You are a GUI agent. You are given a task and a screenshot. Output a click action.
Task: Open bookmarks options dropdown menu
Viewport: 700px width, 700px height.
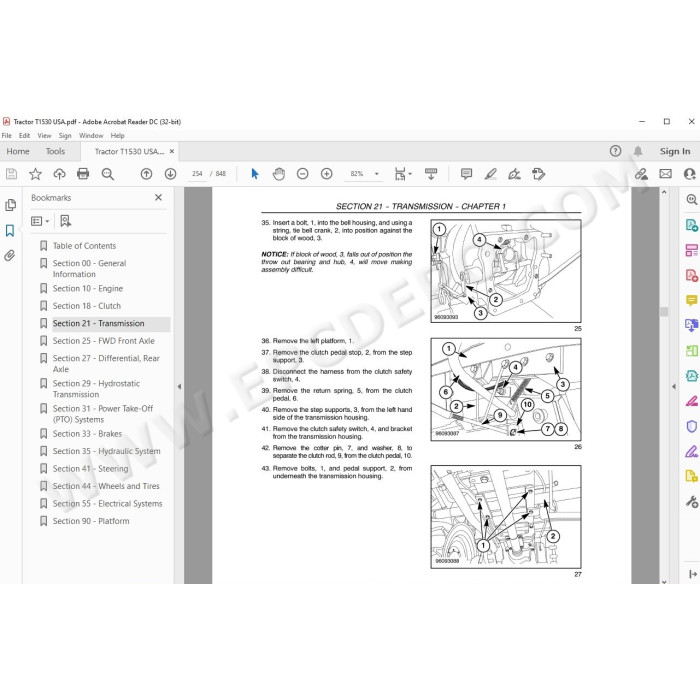[40, 221]
